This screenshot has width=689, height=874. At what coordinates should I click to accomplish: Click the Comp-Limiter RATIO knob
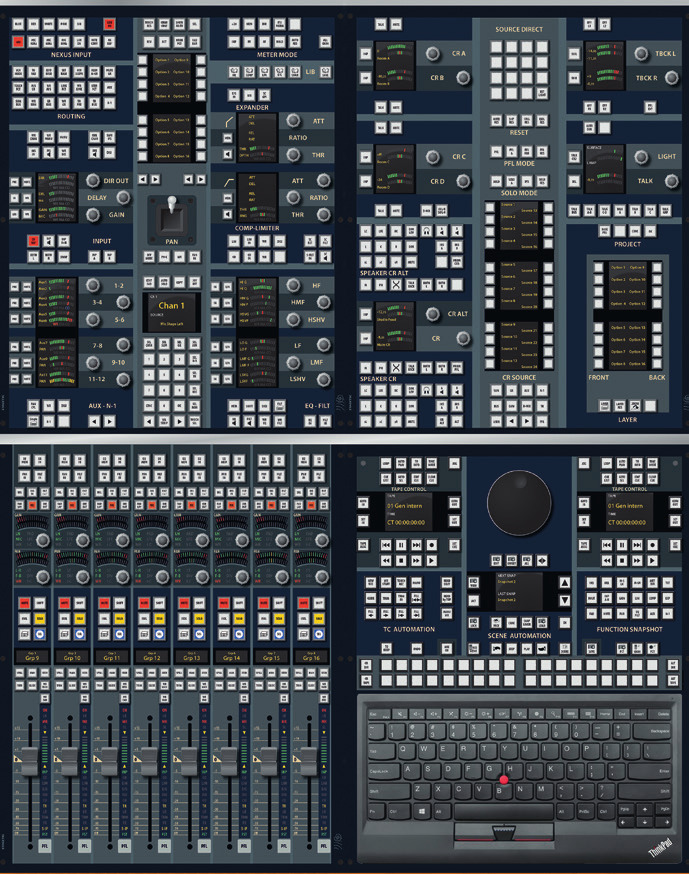click(293, 197)
